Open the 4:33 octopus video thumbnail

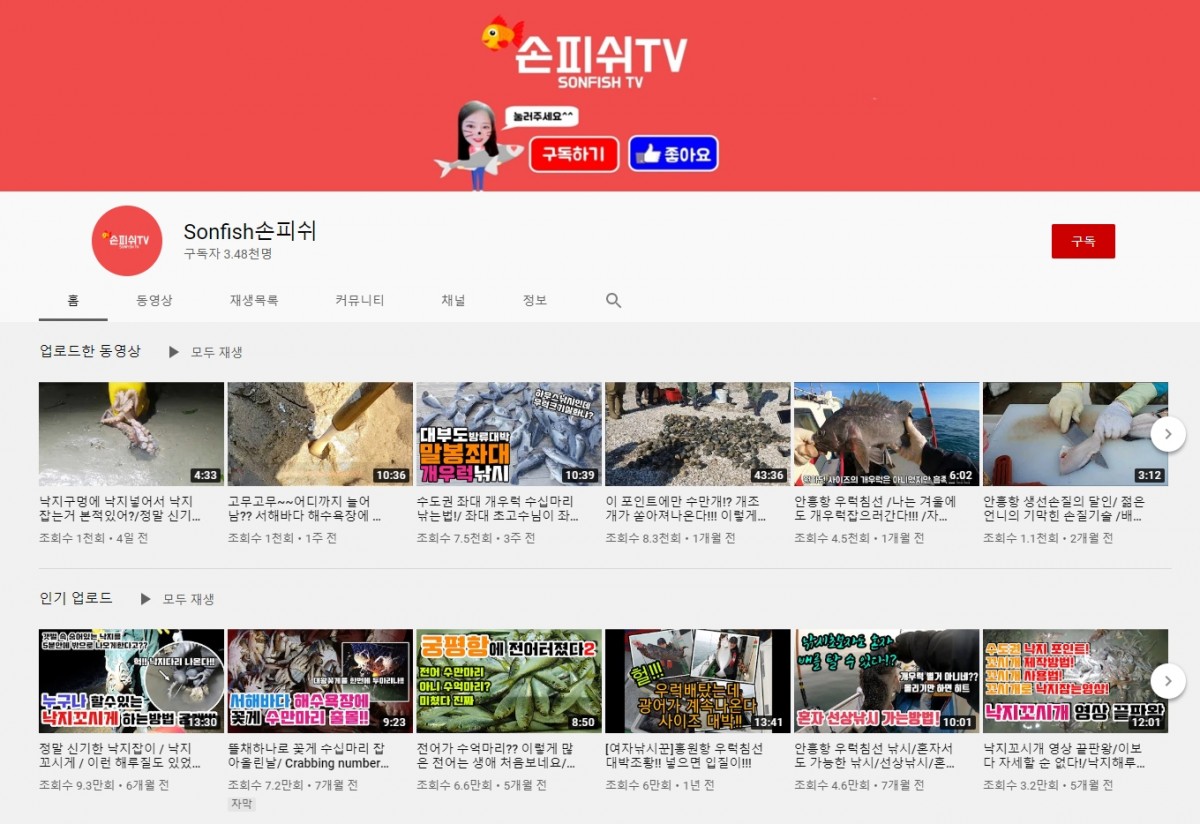pyautogui.click(x=131, y=434)
